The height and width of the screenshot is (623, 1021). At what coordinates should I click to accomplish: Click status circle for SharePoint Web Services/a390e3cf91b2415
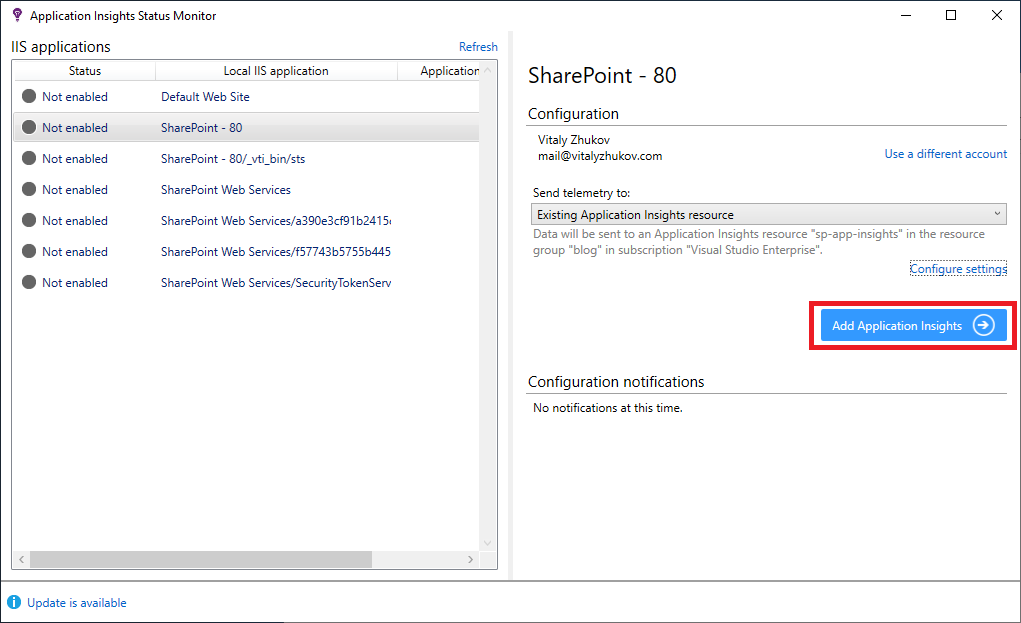click(29, 220)
